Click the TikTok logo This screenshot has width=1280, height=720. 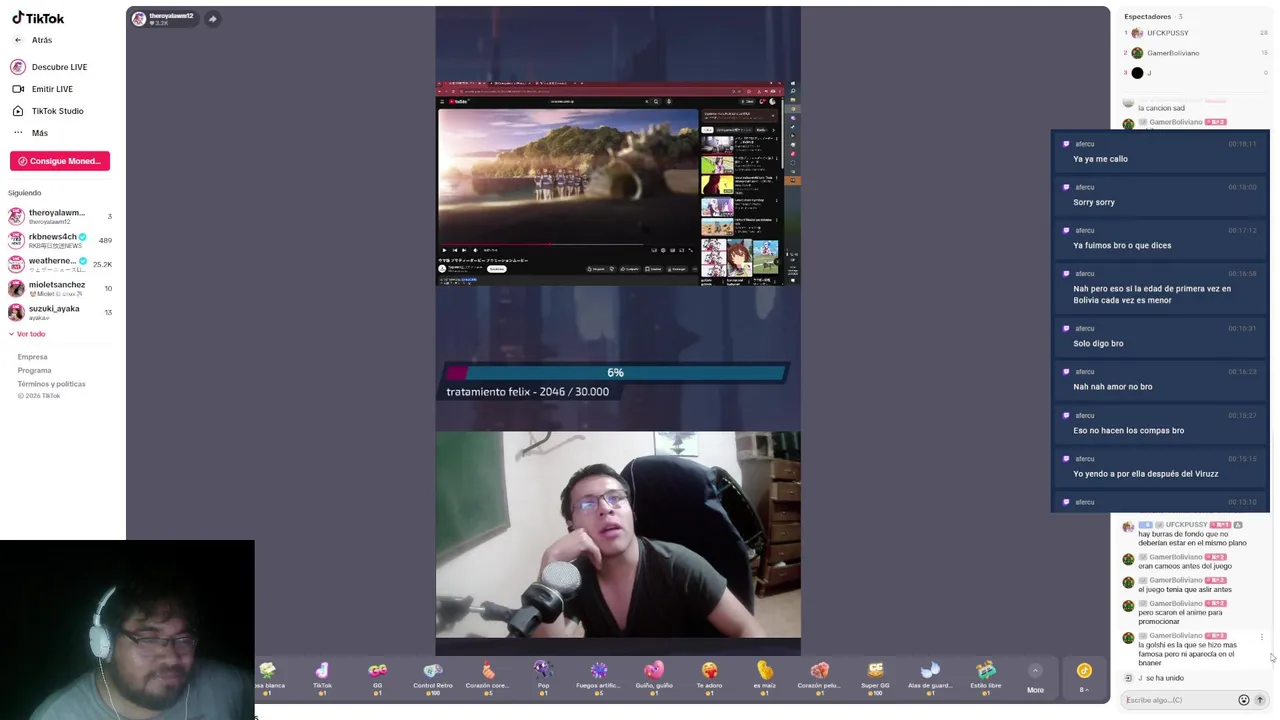38,18
